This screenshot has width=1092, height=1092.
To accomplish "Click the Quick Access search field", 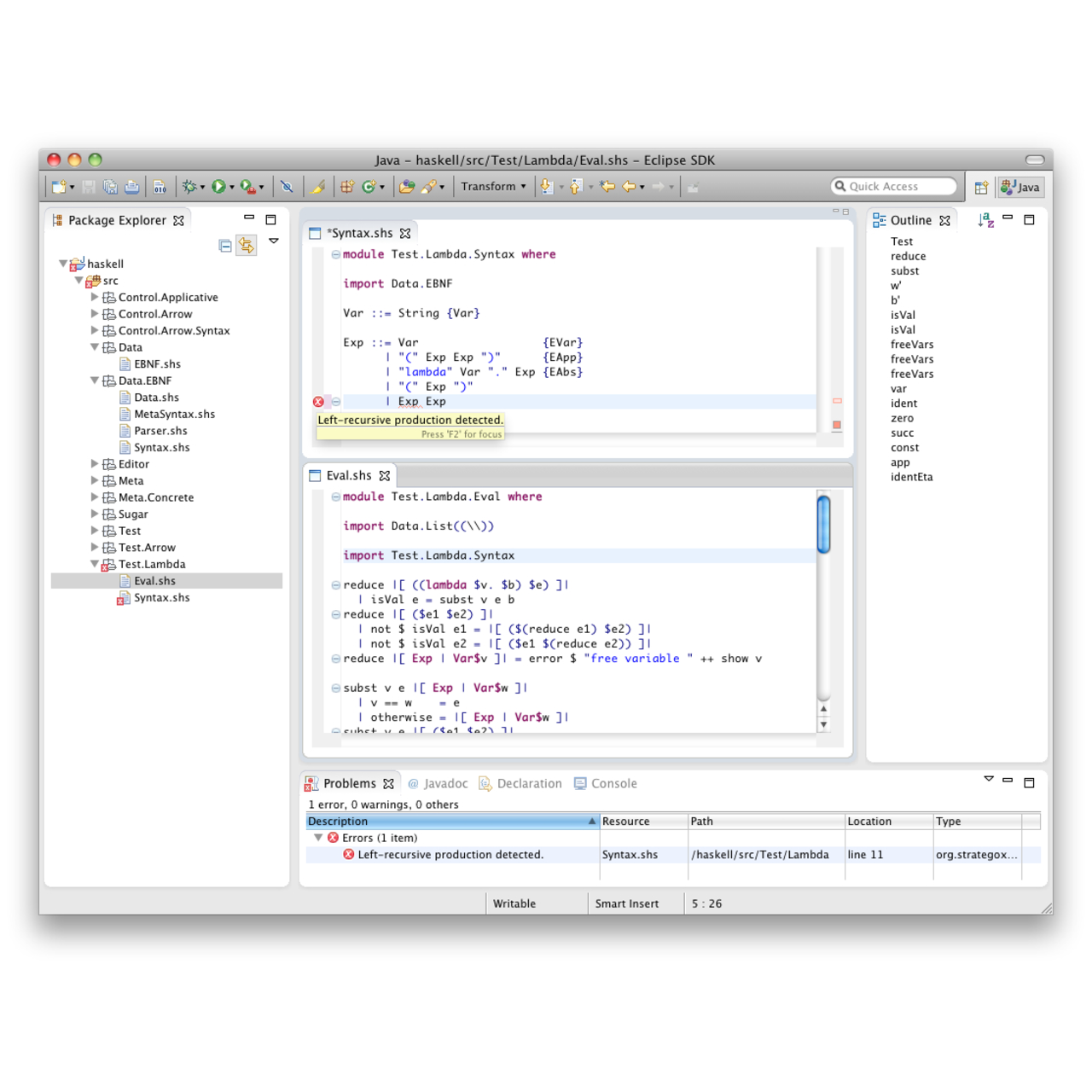I will [x=893, y=187].
